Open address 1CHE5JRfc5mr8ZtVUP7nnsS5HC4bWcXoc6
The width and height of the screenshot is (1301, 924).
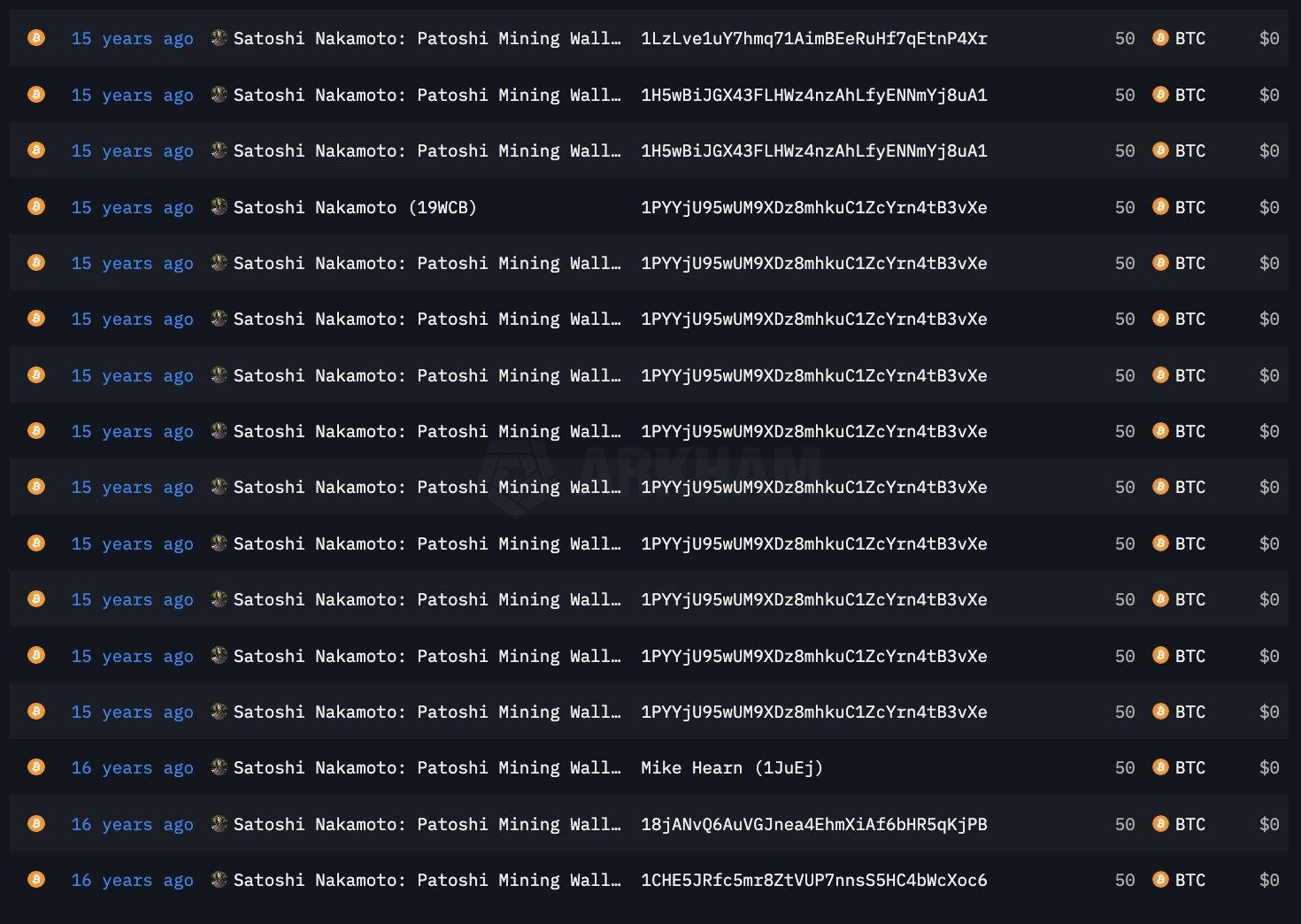(x=813, y=880)
